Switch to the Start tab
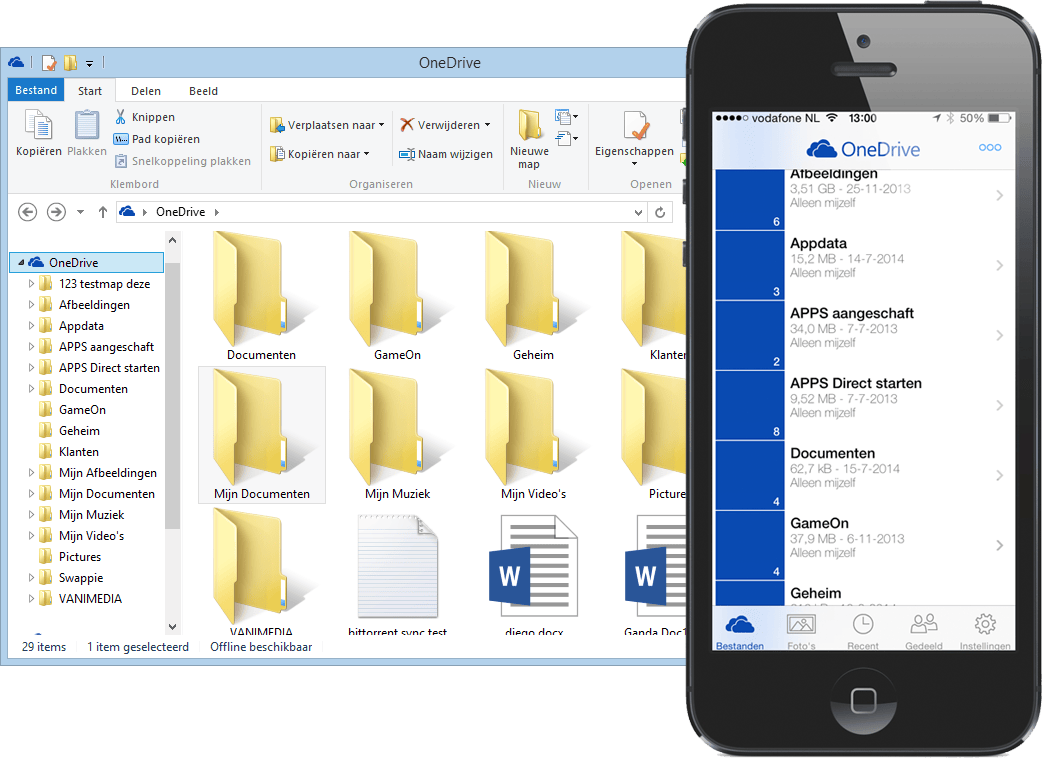The width and height of the screenshot is (1042, 758). [x=90, y=91]
